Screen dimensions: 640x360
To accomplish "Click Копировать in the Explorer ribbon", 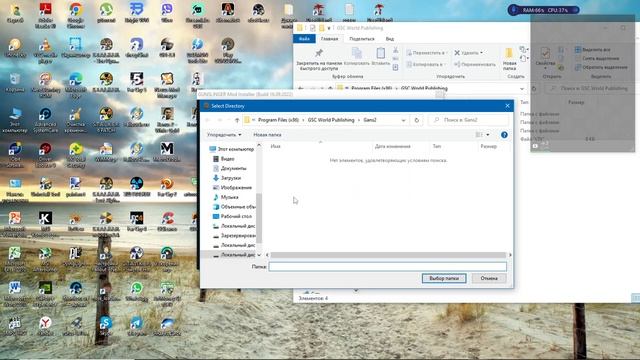I will tap(357, 57).
